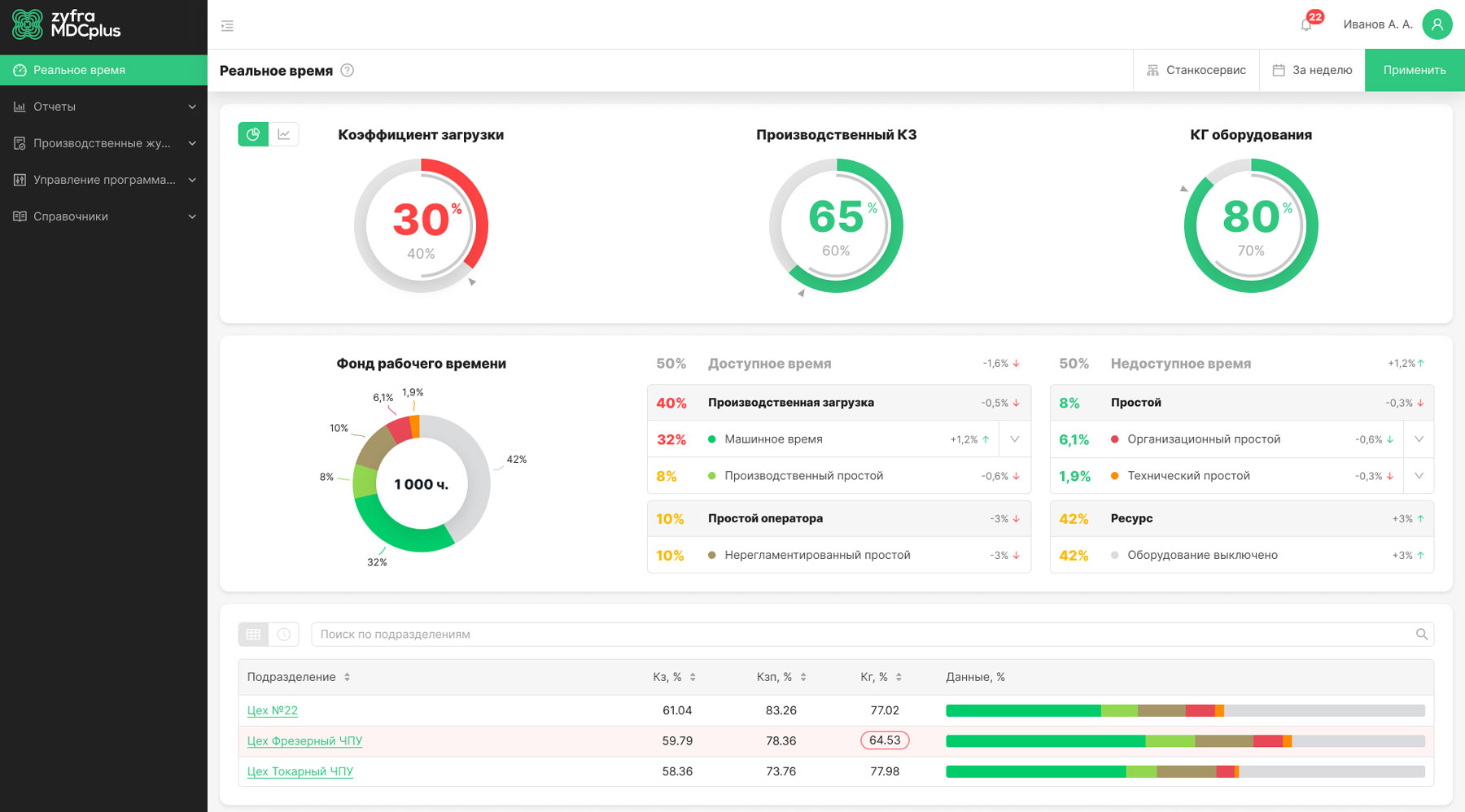Click the notification bell icon

coord(1306,24)
